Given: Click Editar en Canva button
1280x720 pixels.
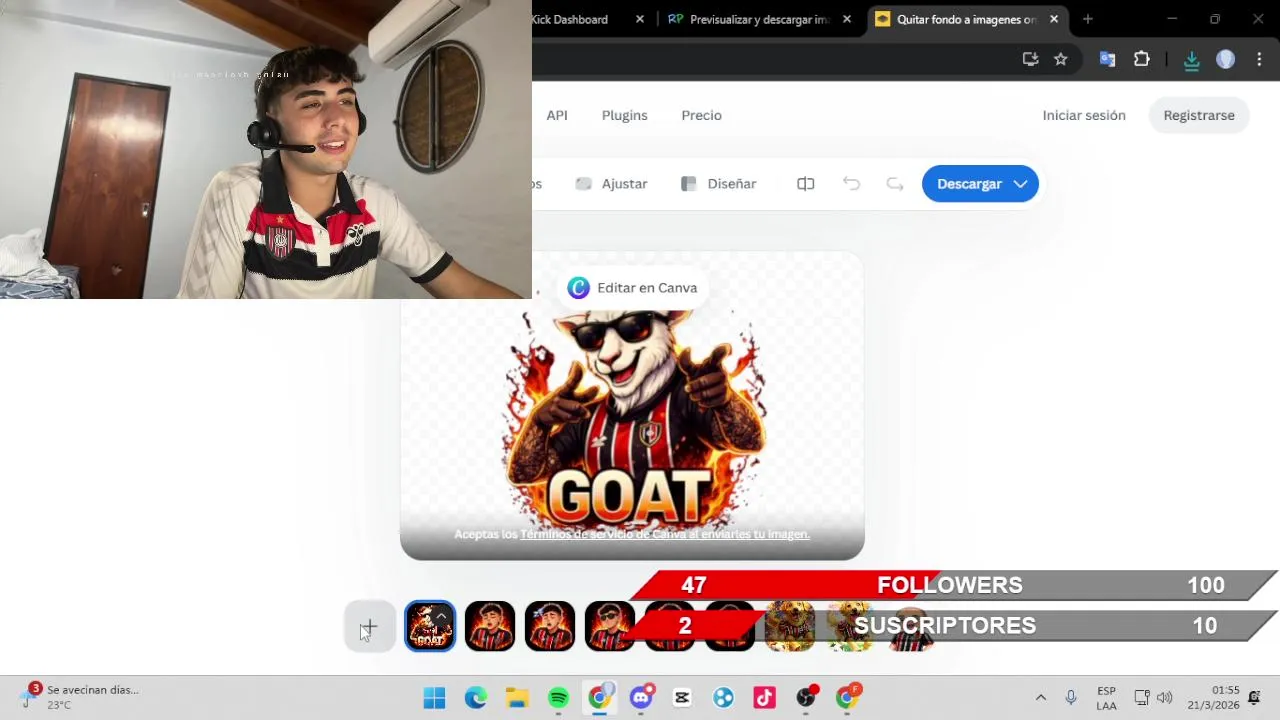Looking at the screenshot, I should tap(632, 288).
